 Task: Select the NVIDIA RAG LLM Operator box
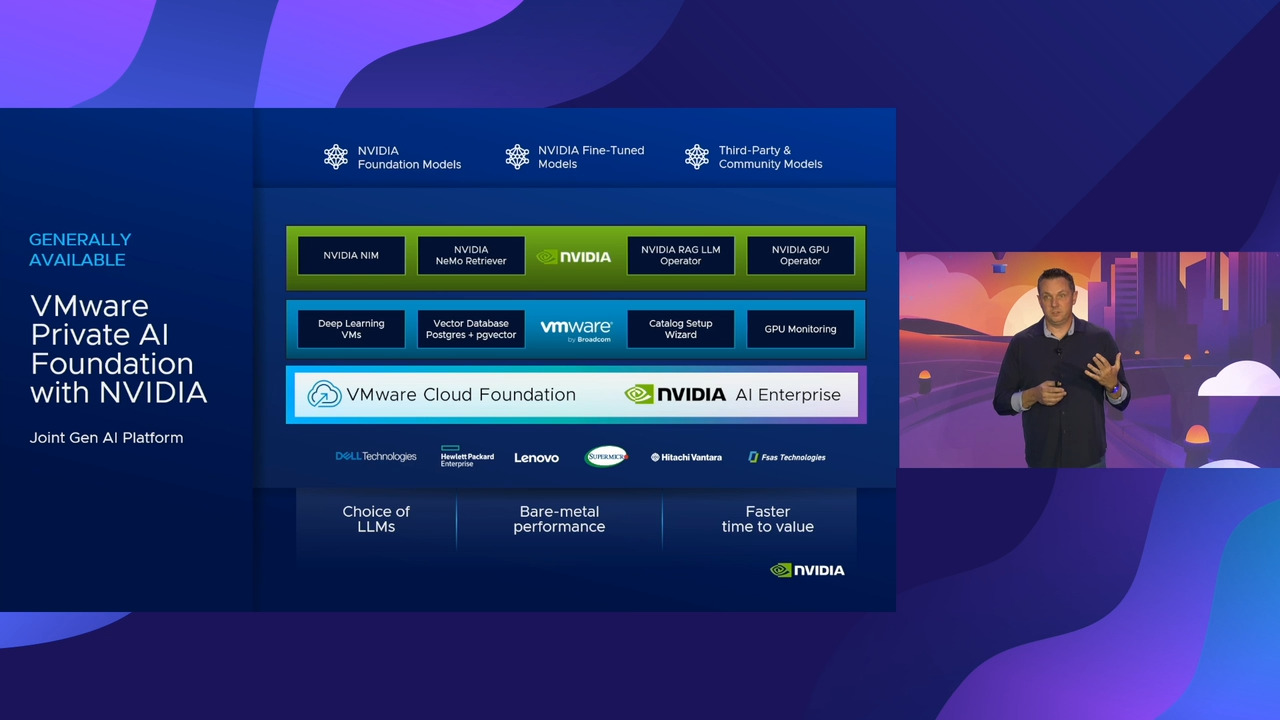(681, 256)
